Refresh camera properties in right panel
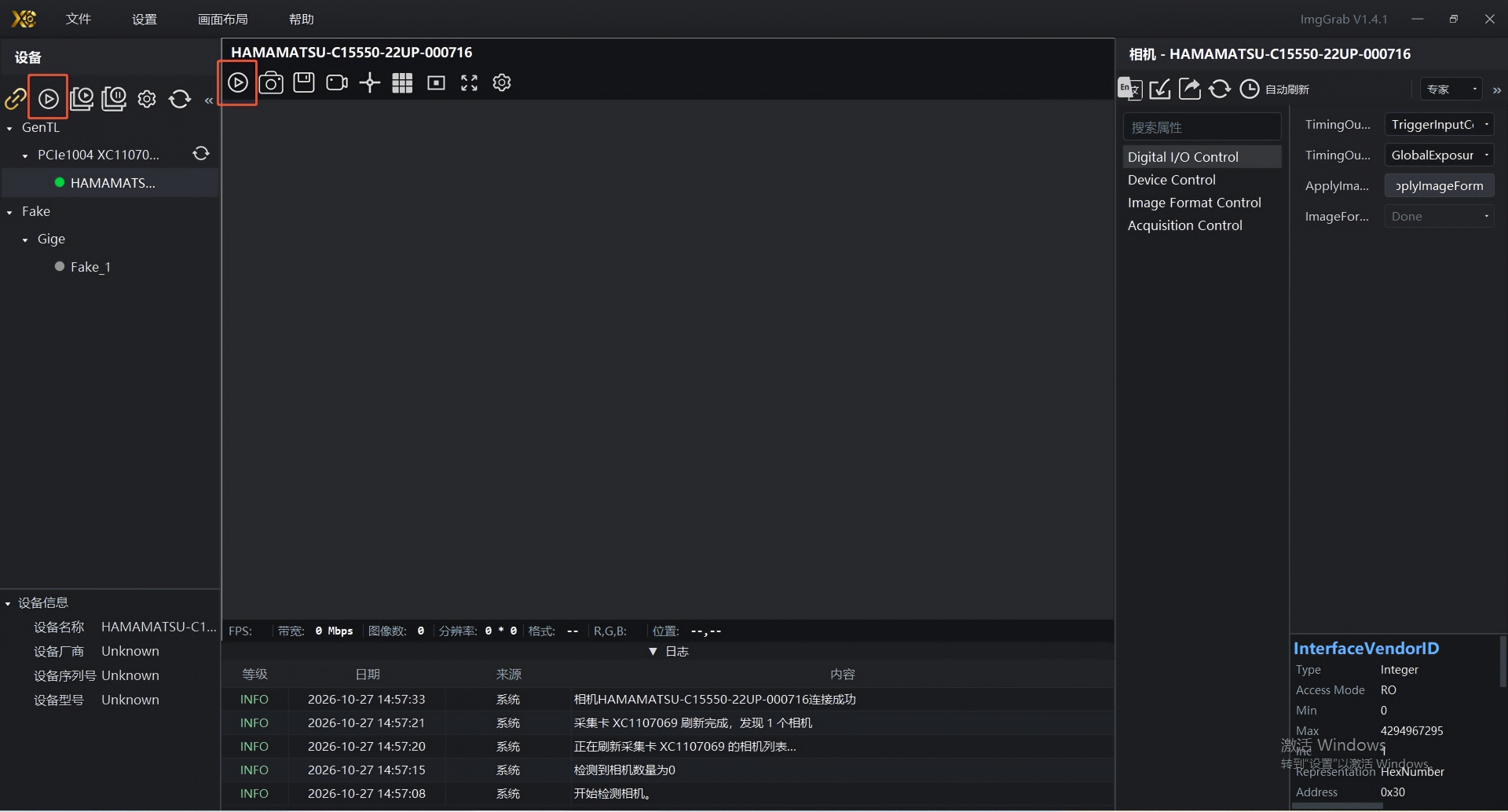 1220,89
